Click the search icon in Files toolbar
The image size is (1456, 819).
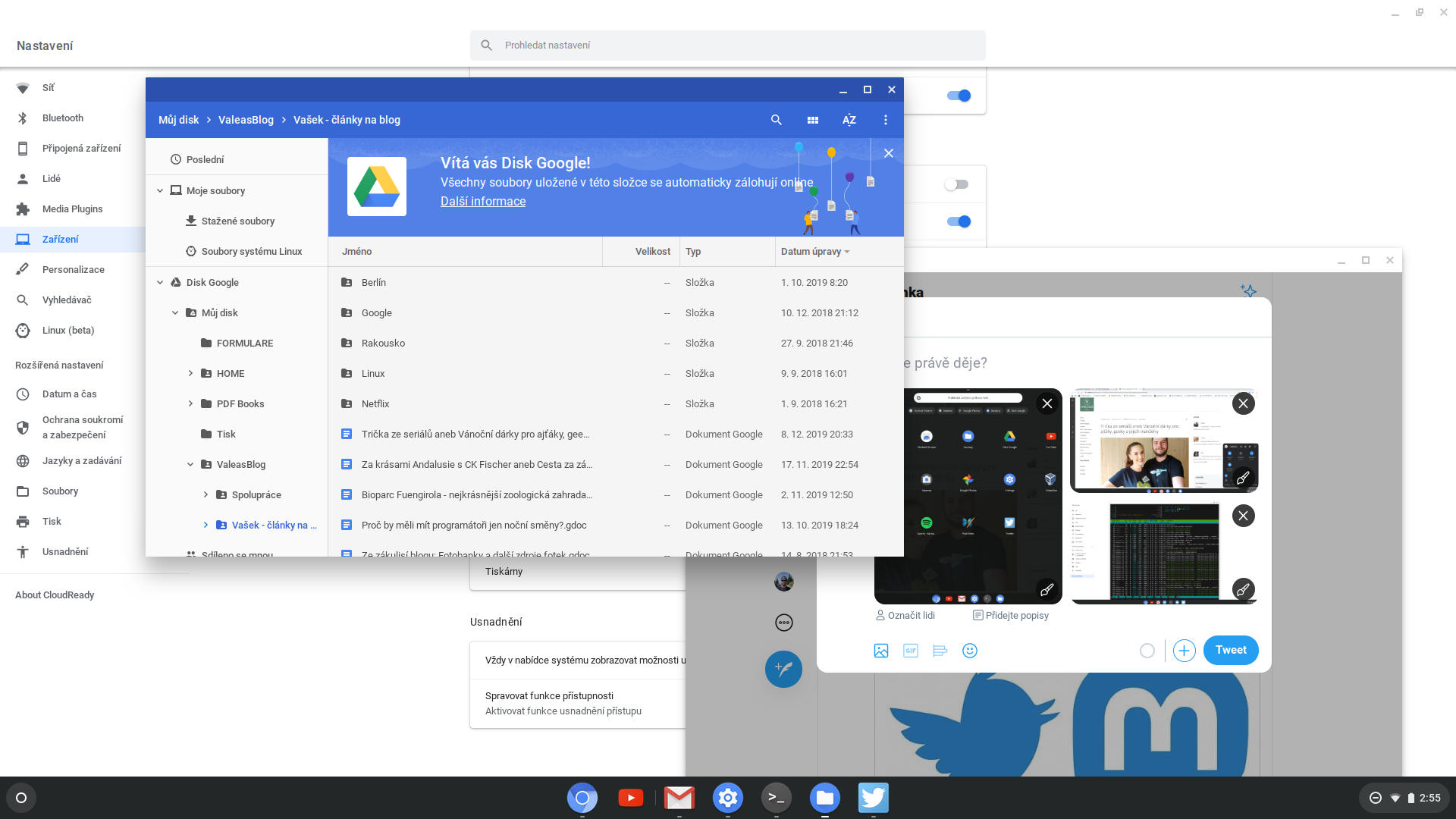pyautogui.click(x=776, y=120)
